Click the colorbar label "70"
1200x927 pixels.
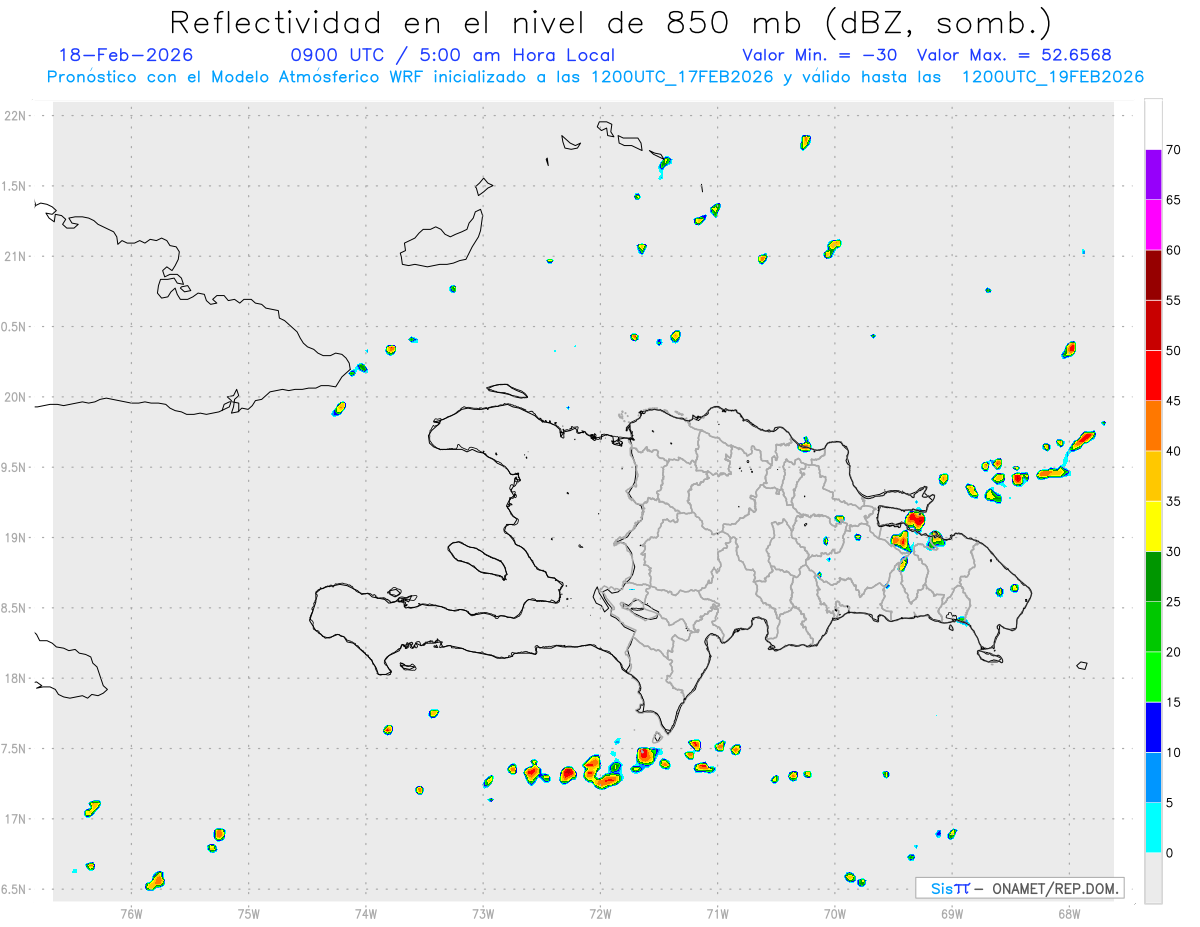(x=1174, y=150)
